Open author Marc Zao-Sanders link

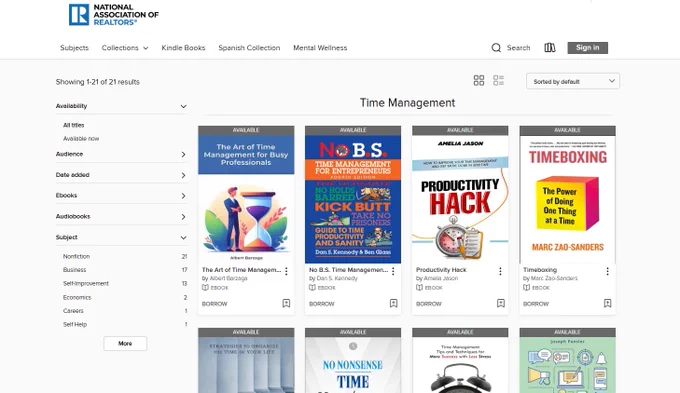point(554,278)
